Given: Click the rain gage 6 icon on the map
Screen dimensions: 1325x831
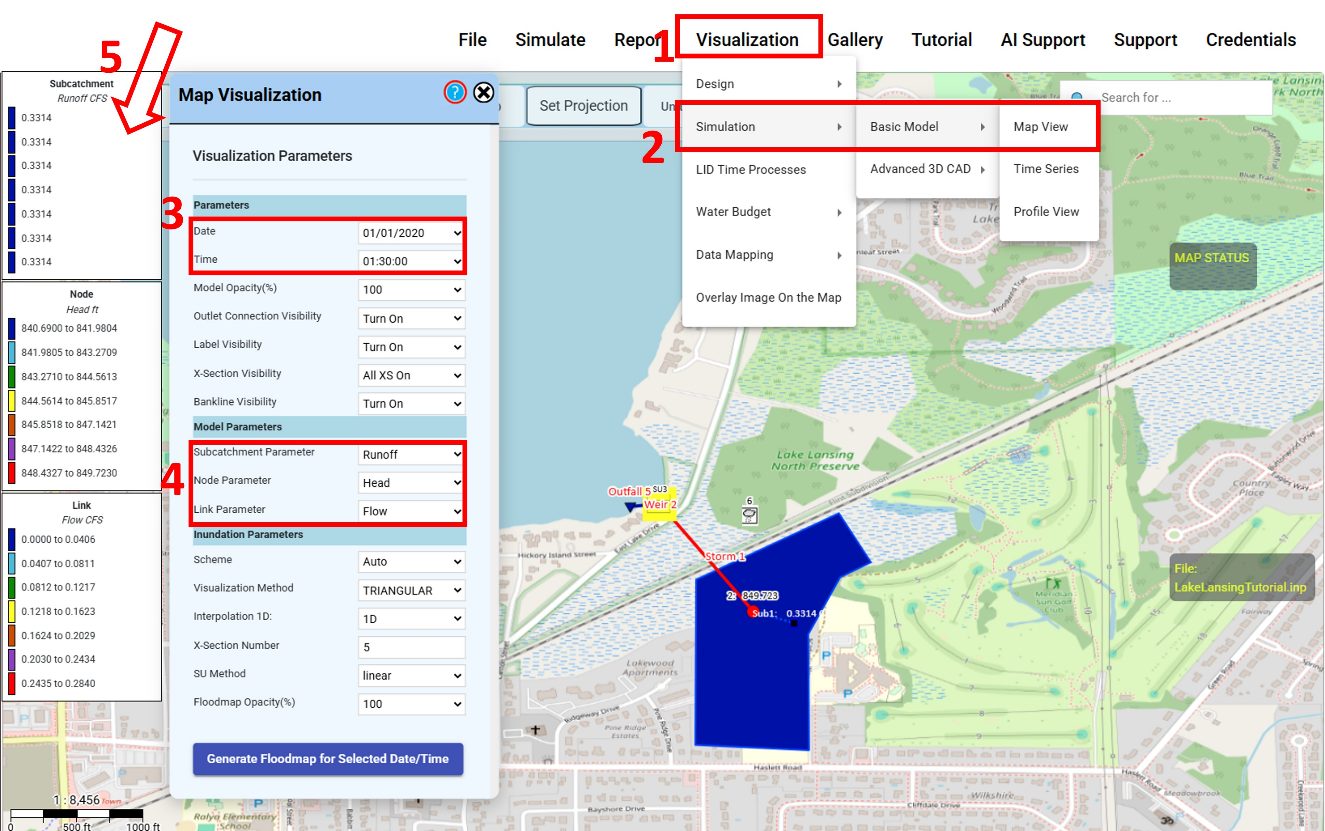Looking at the screenshot, I should point(749,515).
